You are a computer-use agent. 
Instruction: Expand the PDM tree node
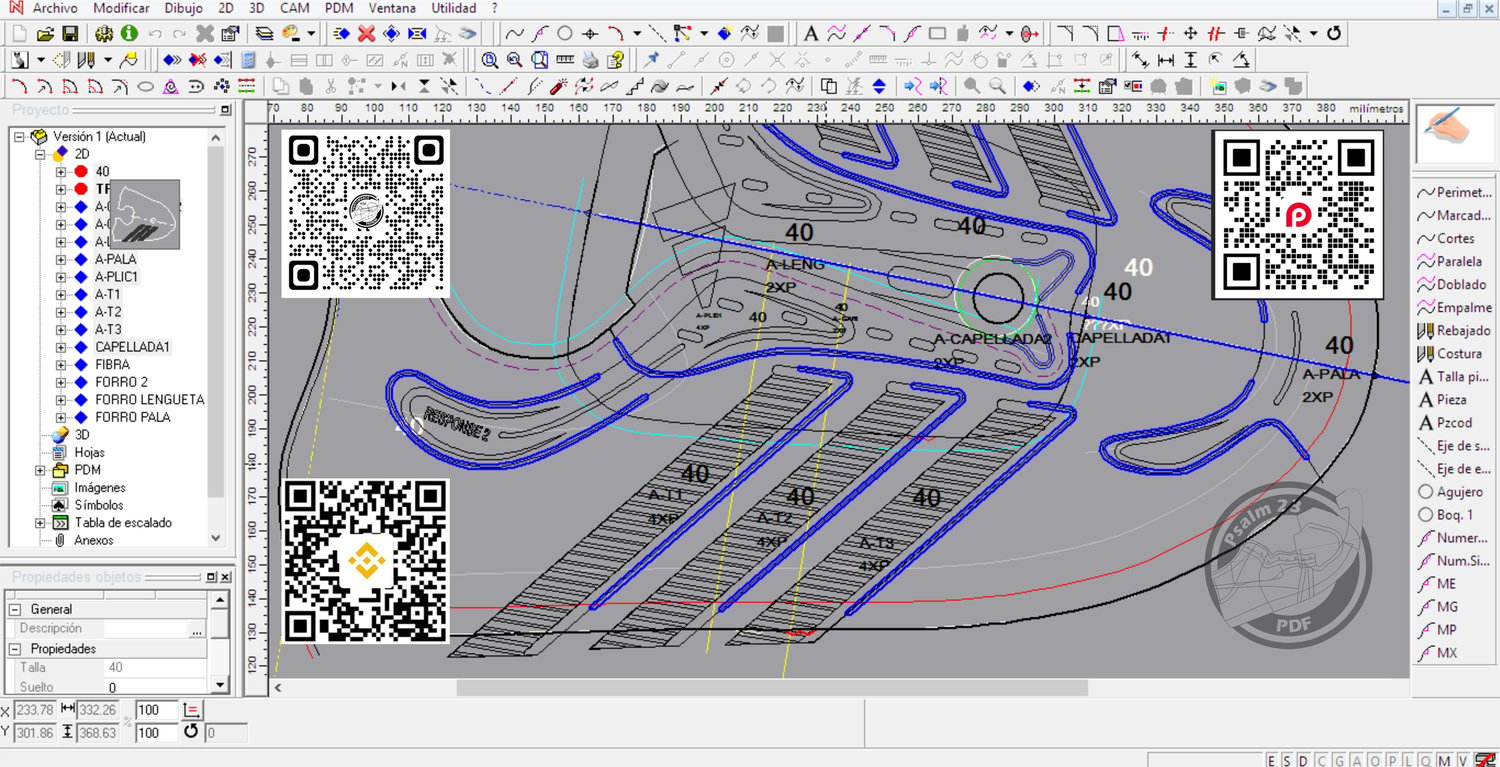[40, 470]
